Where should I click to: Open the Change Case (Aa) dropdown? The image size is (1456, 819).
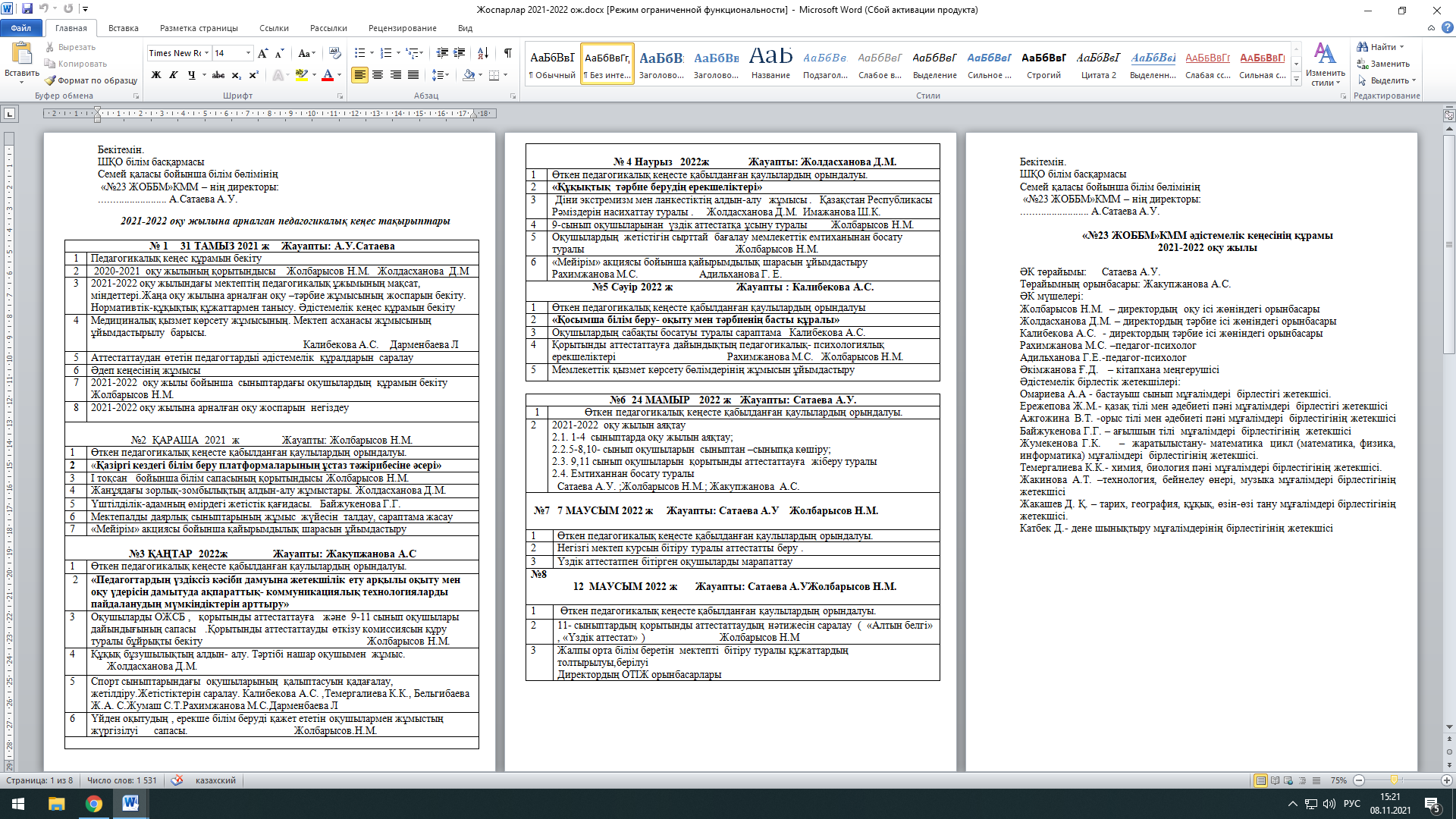click(x=306, y=53)
